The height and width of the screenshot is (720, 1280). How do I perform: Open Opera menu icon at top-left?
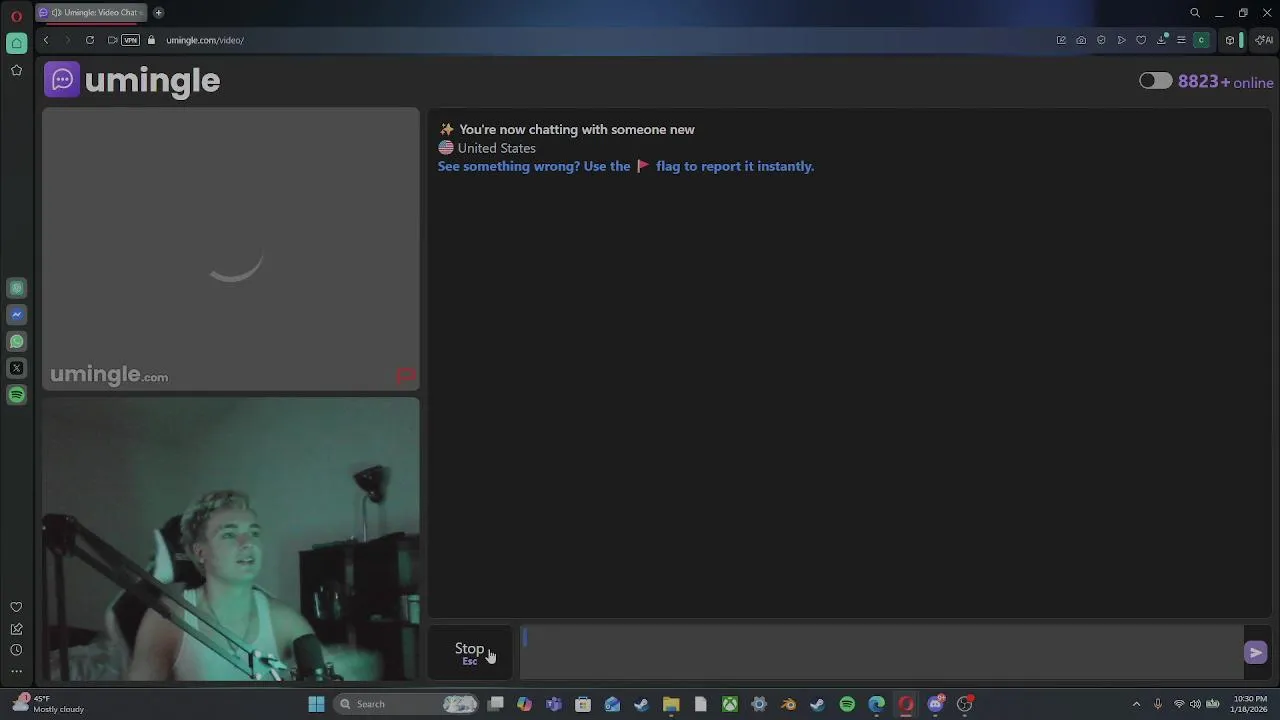click(16, 15)
